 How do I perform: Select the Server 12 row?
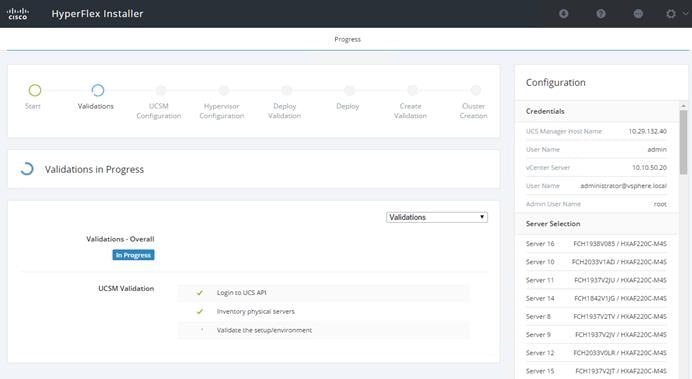coord(596,353)
